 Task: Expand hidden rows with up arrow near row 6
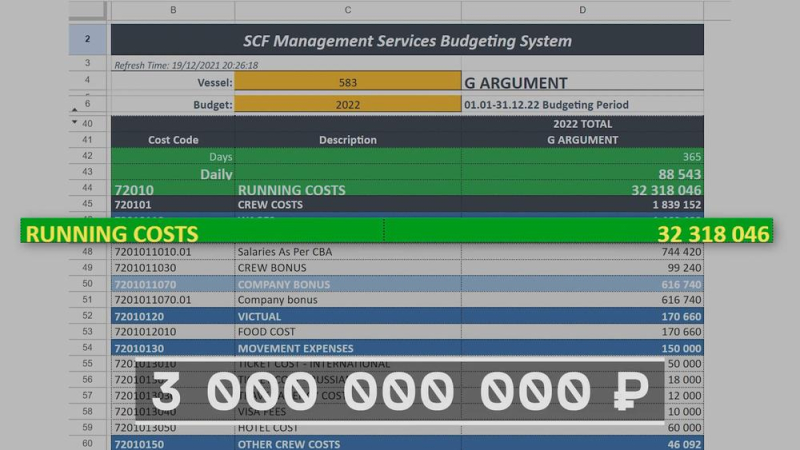(x=74, y=110)
